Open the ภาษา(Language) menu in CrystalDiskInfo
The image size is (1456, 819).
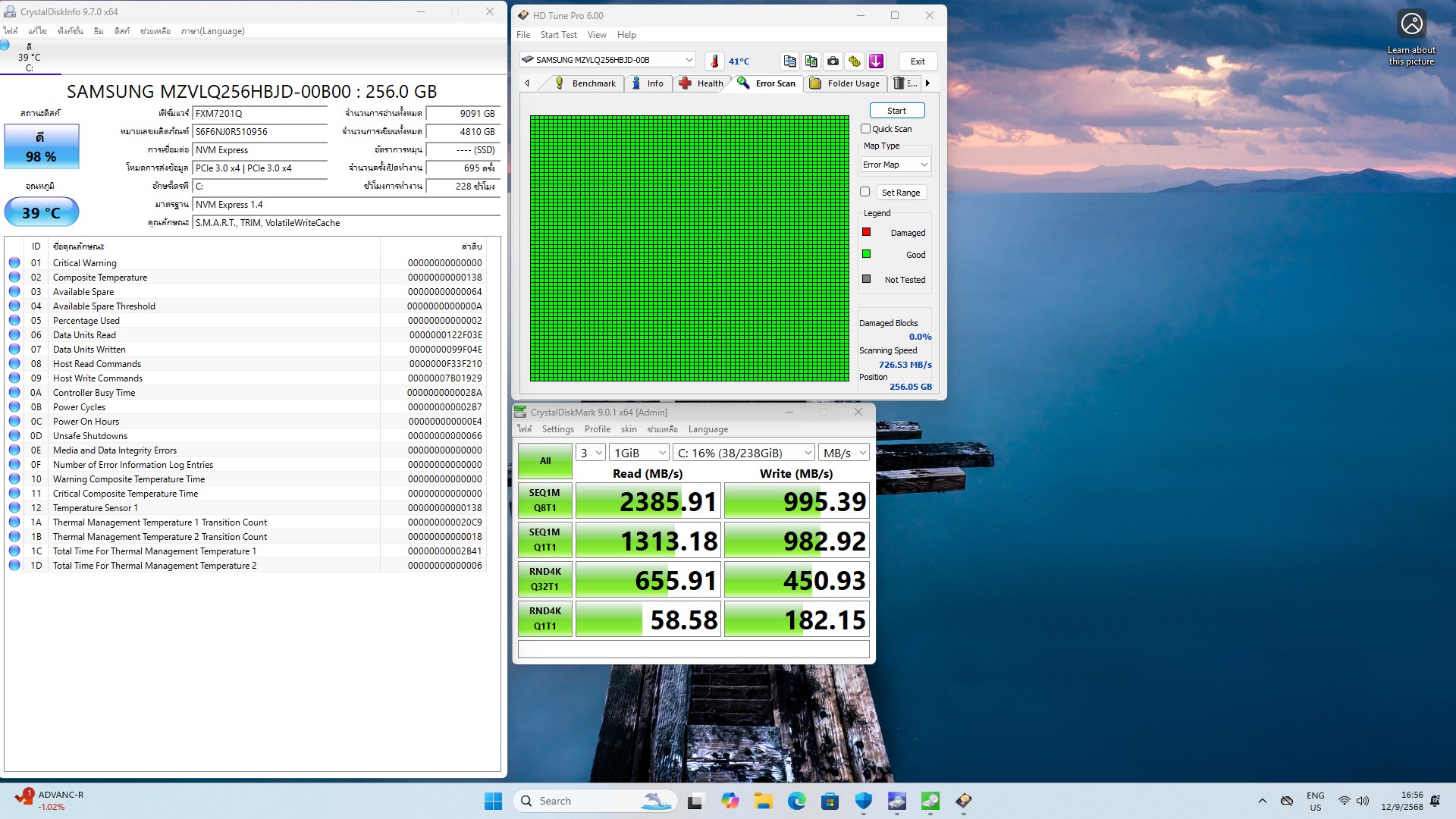coord(212,31)
